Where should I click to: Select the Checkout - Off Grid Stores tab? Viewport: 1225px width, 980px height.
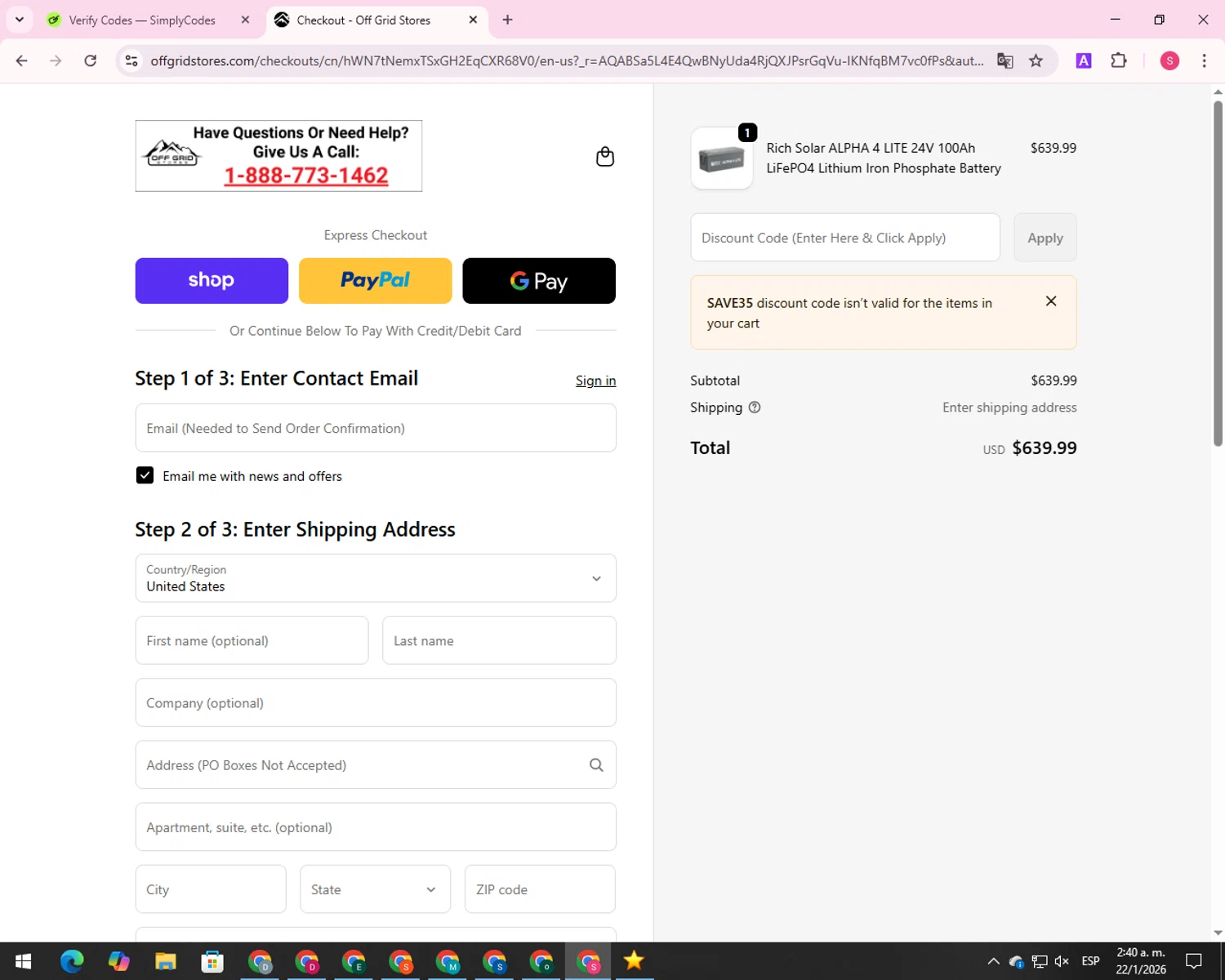point(363,20)
